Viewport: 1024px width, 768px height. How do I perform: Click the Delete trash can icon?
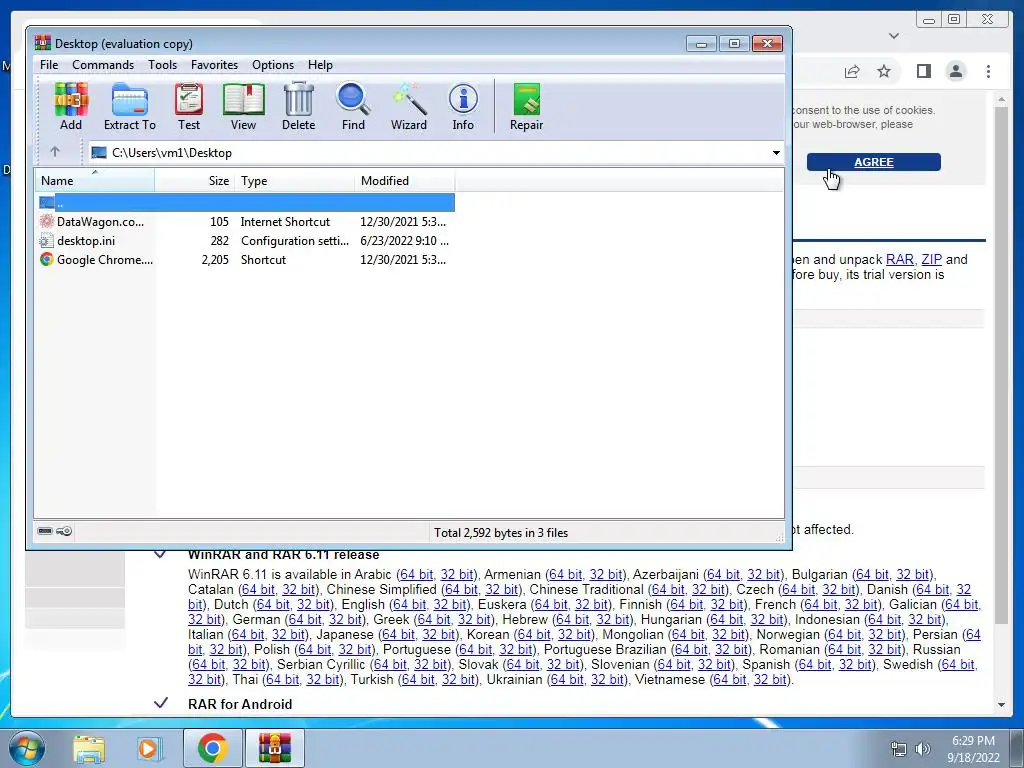tap(298, 107)
